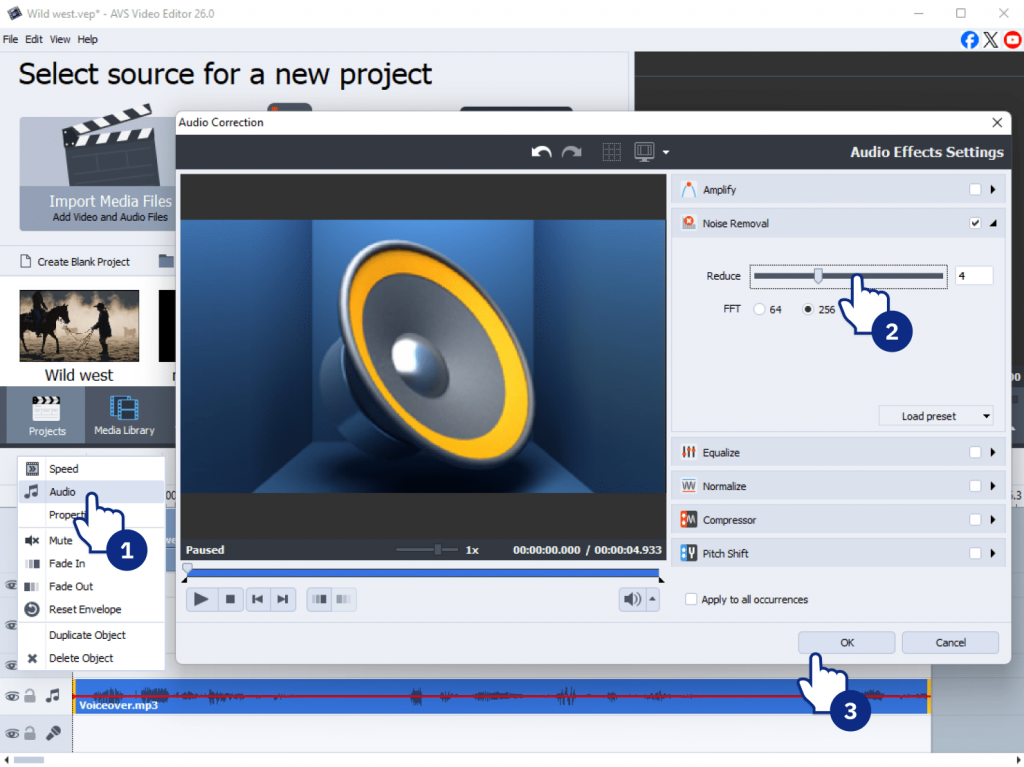Open the Projects panel
The width and height of the screenshot is (1024, 767).
[46, 415]
